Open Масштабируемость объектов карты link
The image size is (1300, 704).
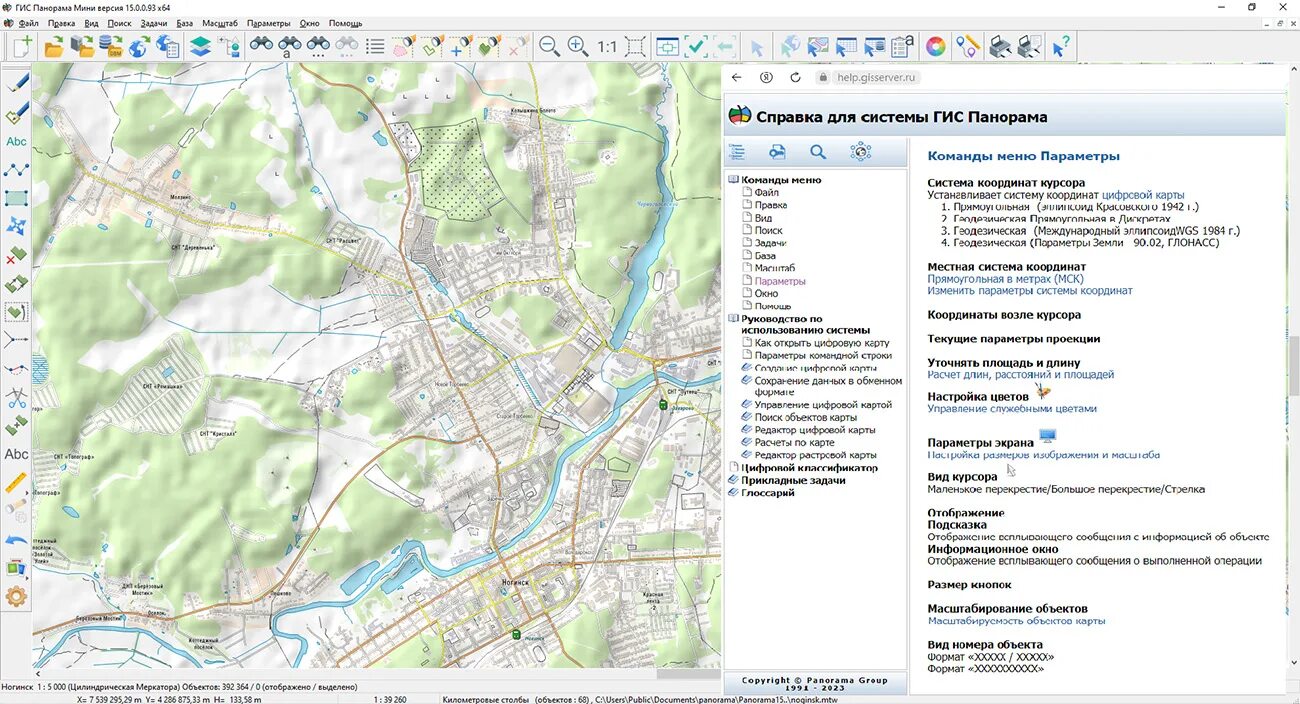[x=1016, y=621]
